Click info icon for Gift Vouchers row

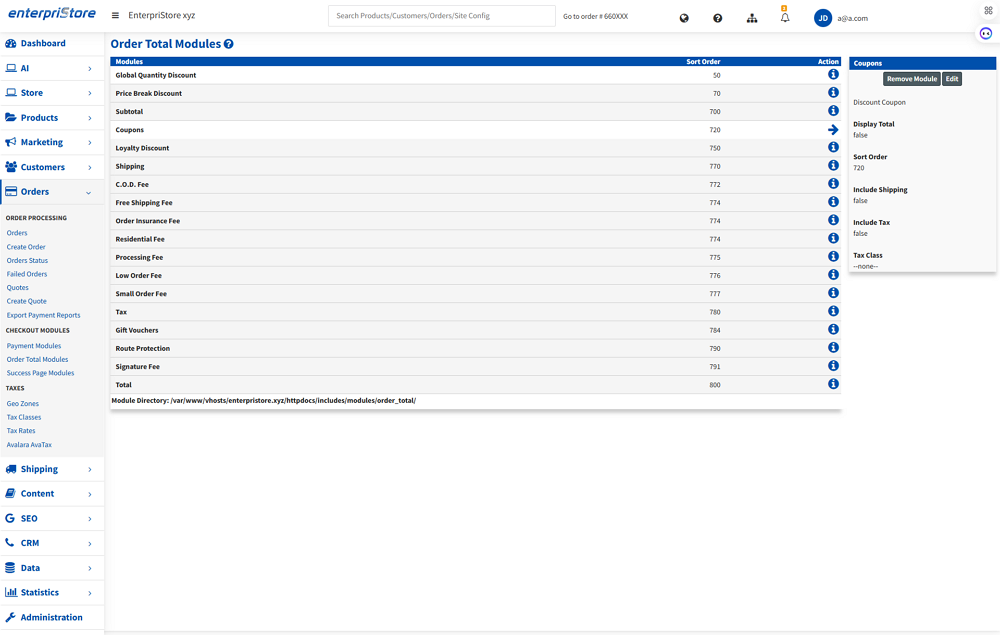(x=833, y=330)
